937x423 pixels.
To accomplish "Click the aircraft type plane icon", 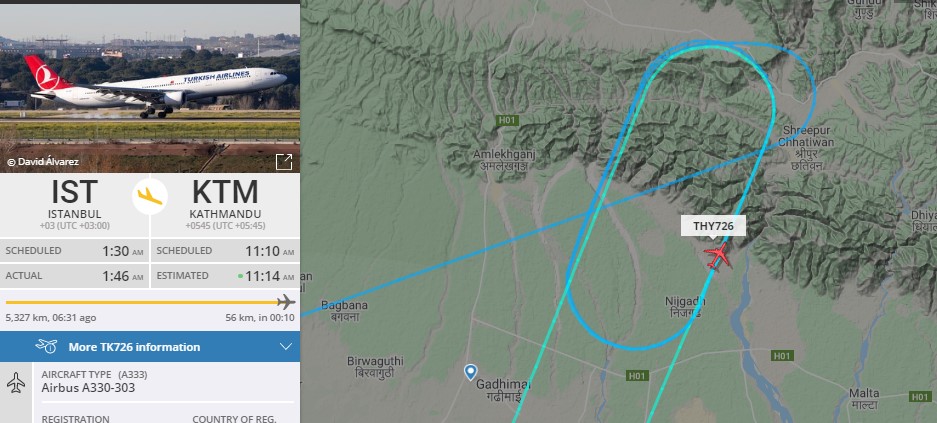I will [16, 382].
